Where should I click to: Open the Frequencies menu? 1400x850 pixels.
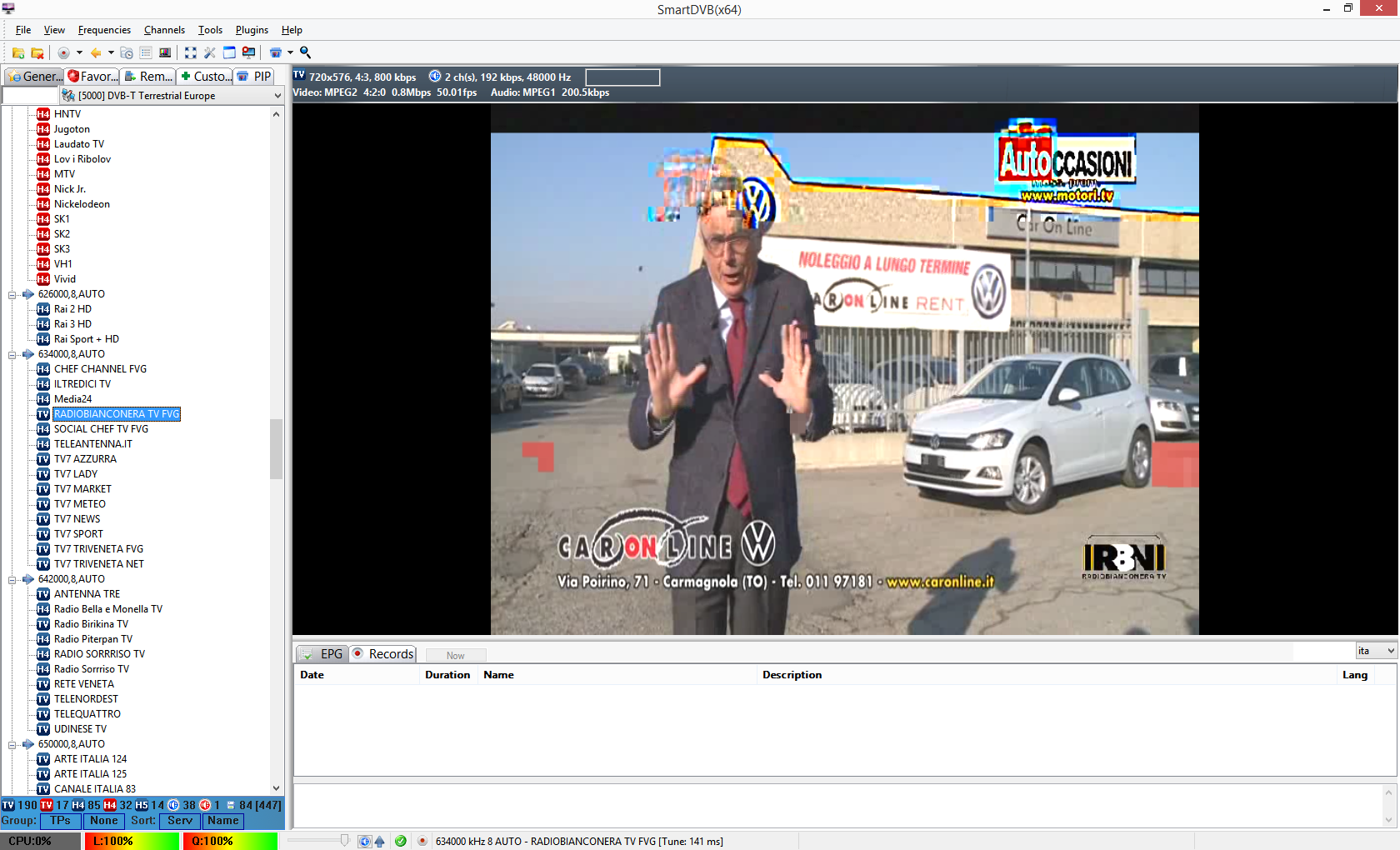(104, 30)
